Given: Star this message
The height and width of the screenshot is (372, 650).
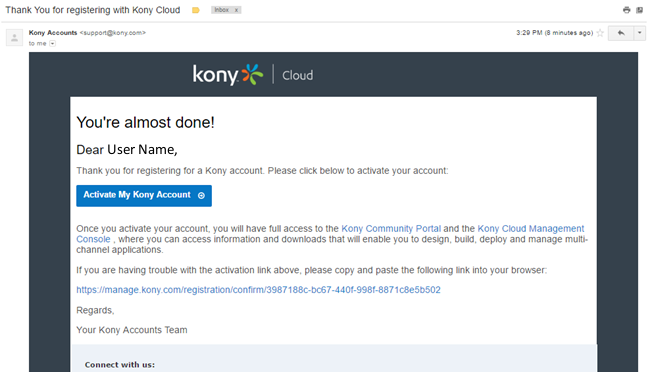Looking at the screenshot, I should (600, 33).
